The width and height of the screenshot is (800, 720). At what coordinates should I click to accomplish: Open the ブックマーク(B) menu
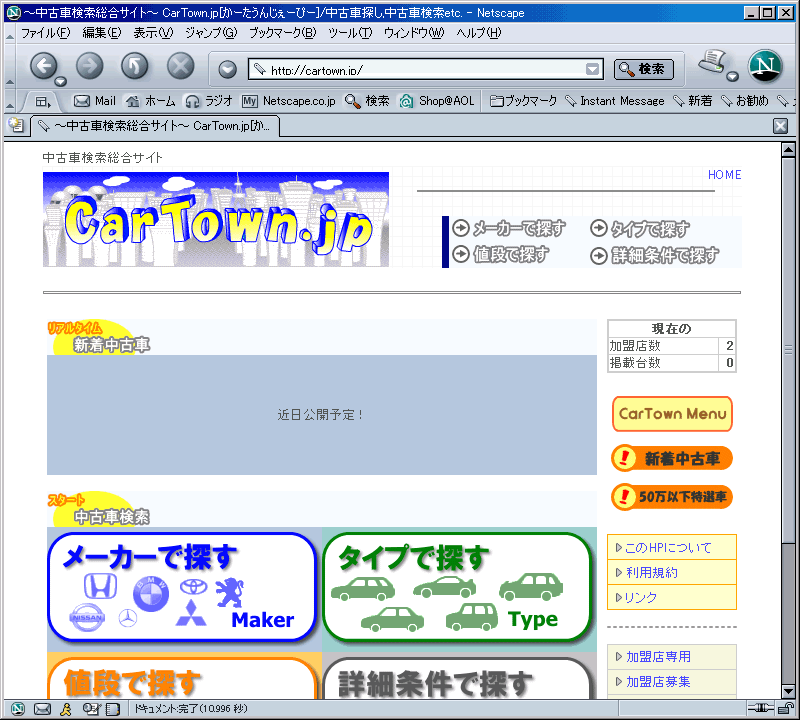click(x=282, y=33)
